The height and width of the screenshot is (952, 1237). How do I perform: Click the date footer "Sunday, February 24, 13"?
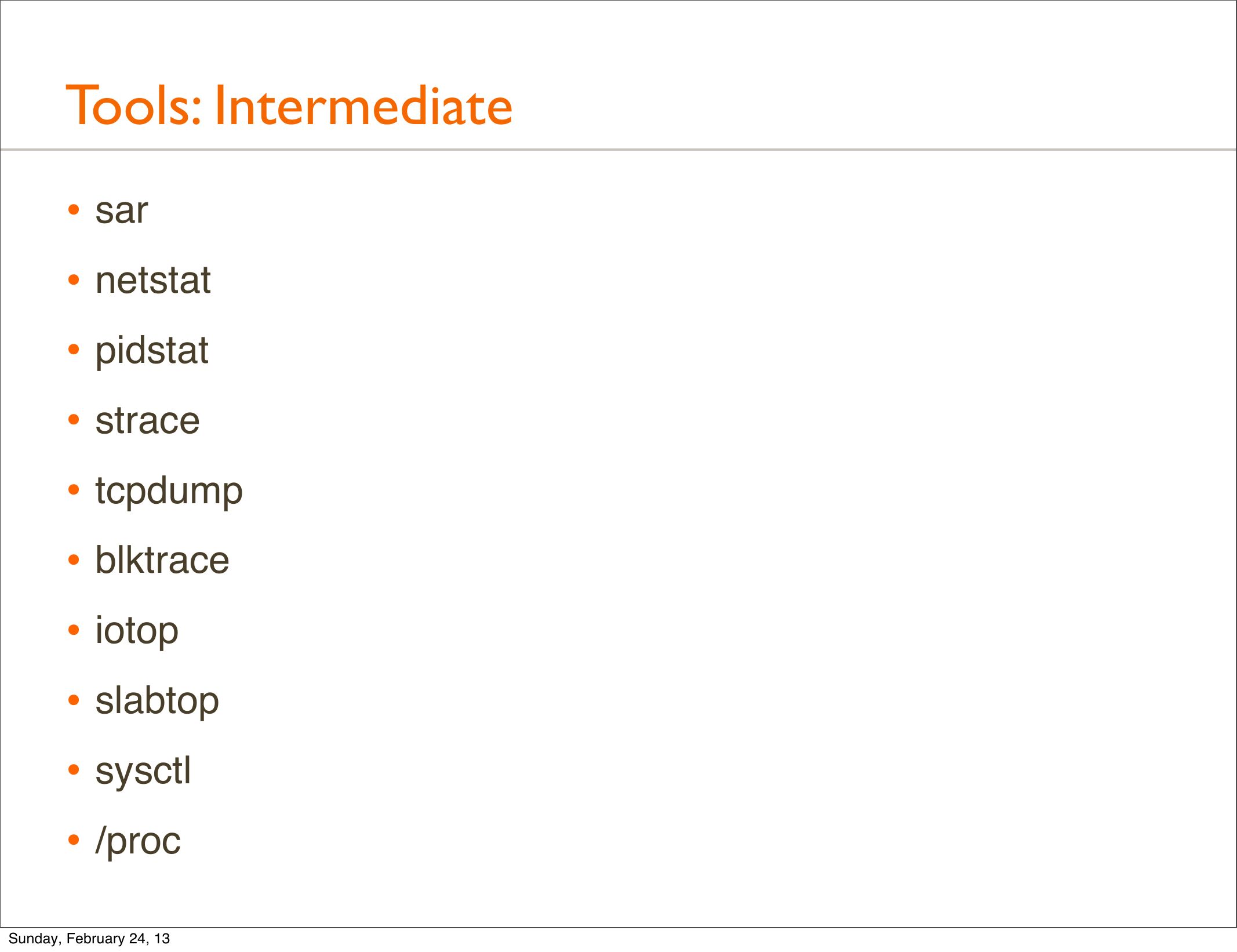(x=89, y=939)
